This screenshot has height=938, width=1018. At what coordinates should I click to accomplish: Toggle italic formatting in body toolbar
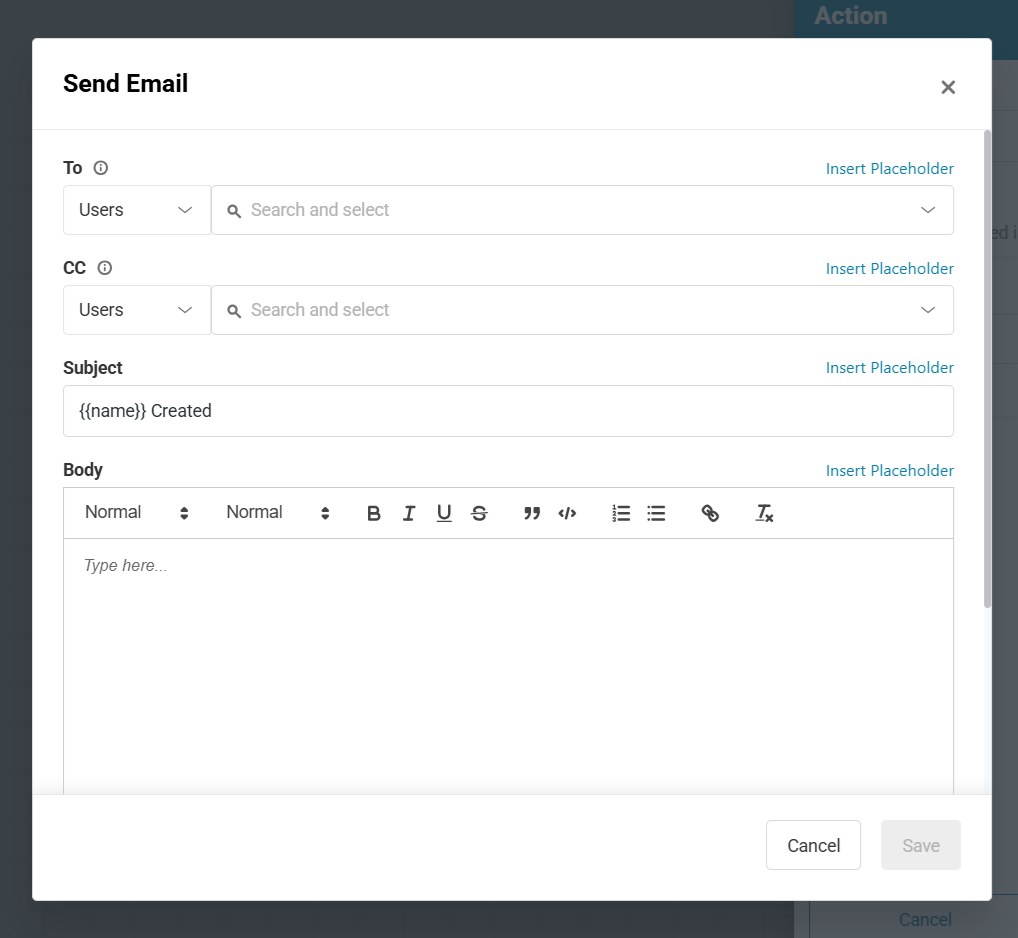click(408, 513)
